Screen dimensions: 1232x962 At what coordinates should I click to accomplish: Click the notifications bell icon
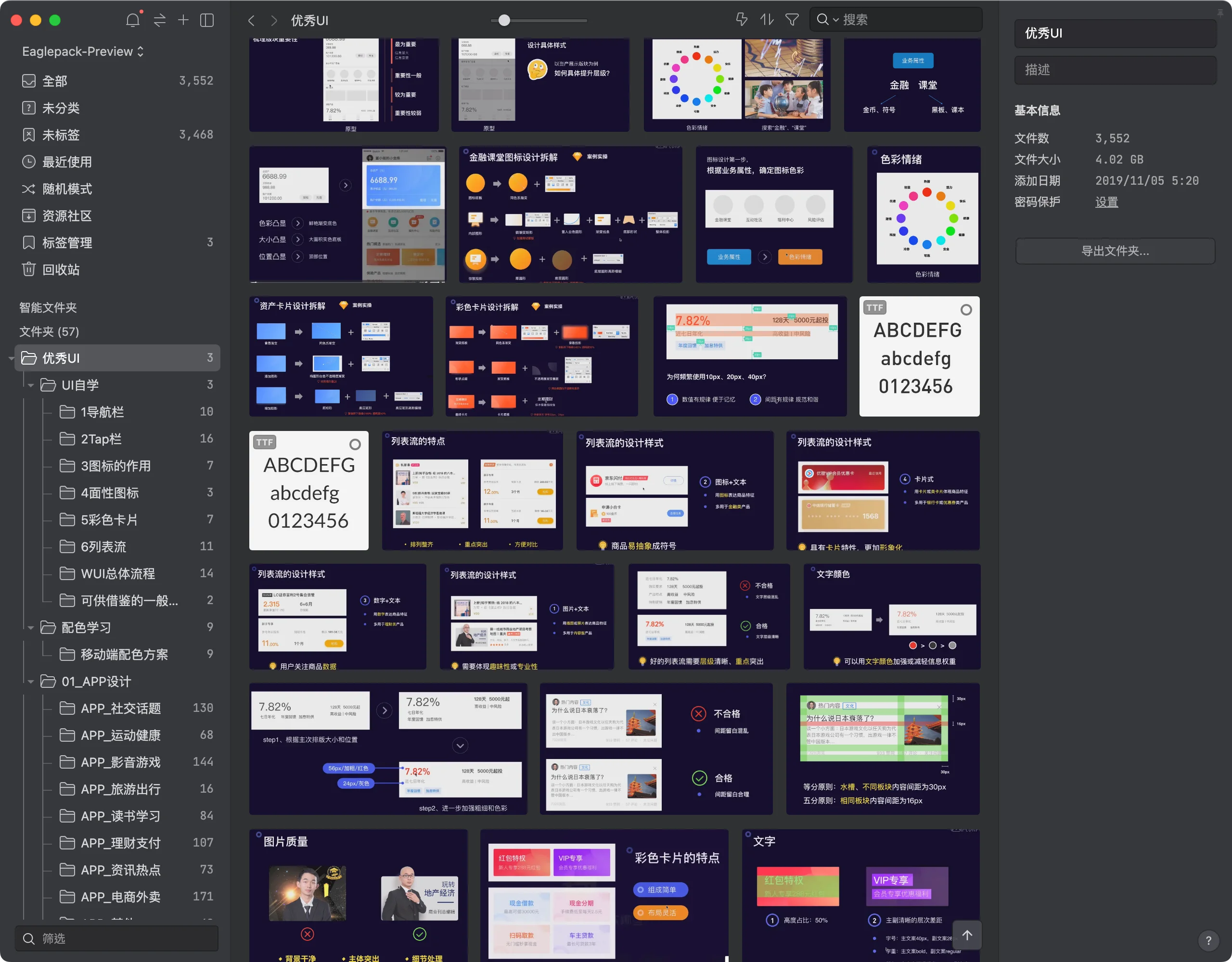(x=132, y=20)
